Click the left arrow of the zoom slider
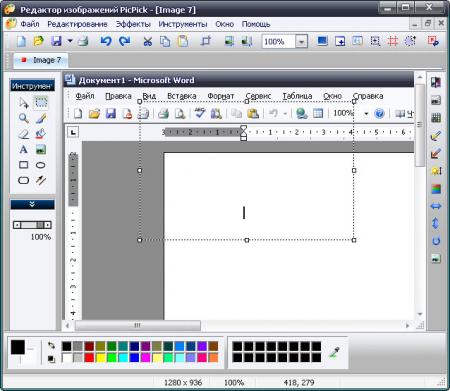 tap(17, 225)
